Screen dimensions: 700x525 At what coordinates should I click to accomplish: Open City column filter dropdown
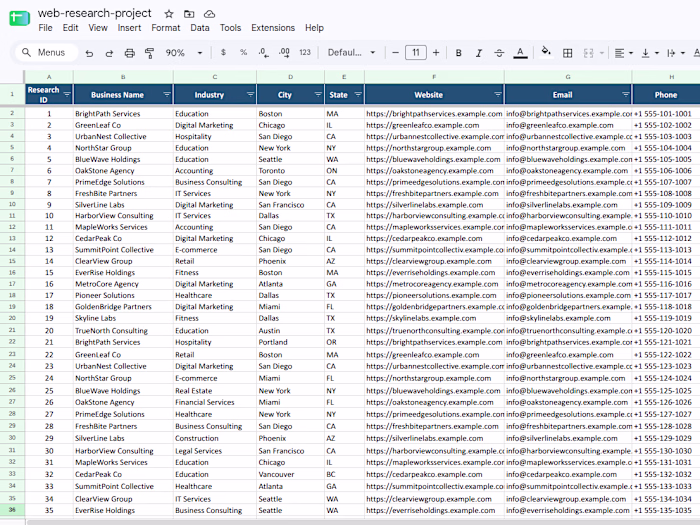[318, 95]
